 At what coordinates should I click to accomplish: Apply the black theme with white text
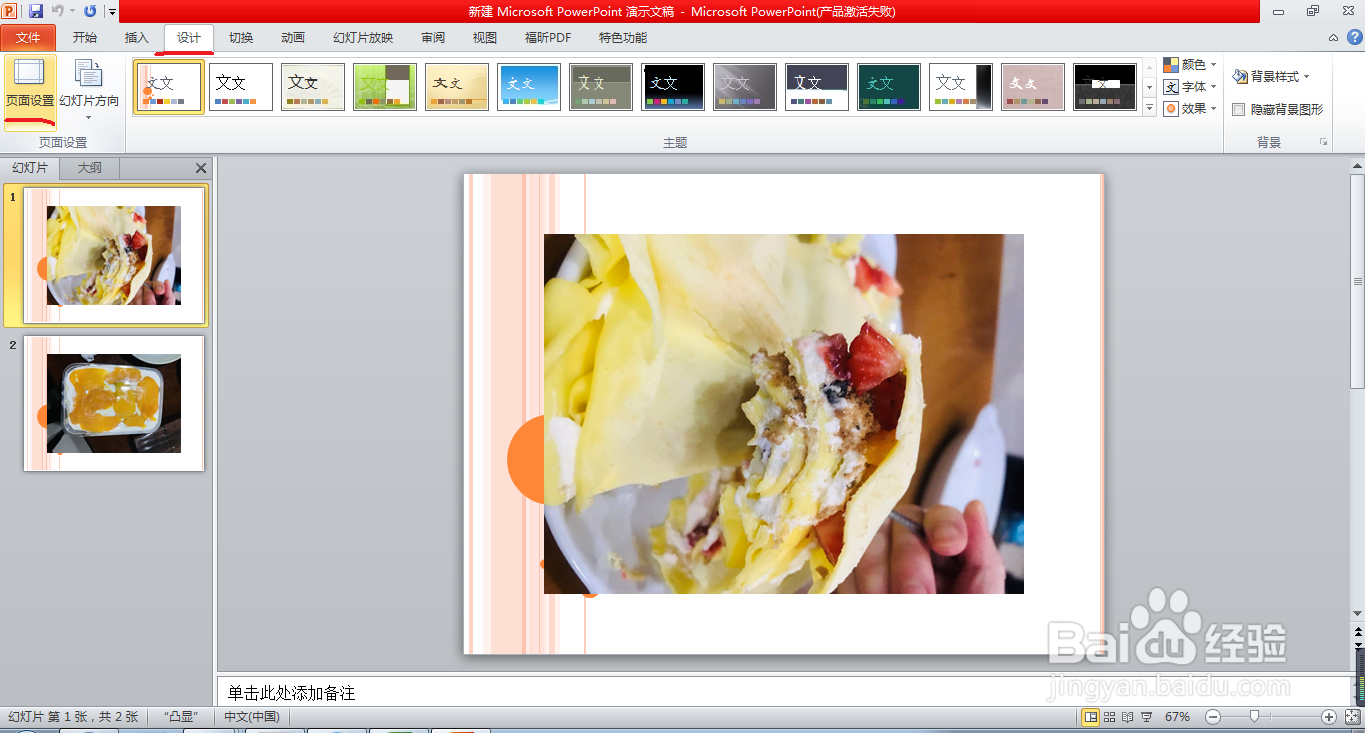coord(673,87)
